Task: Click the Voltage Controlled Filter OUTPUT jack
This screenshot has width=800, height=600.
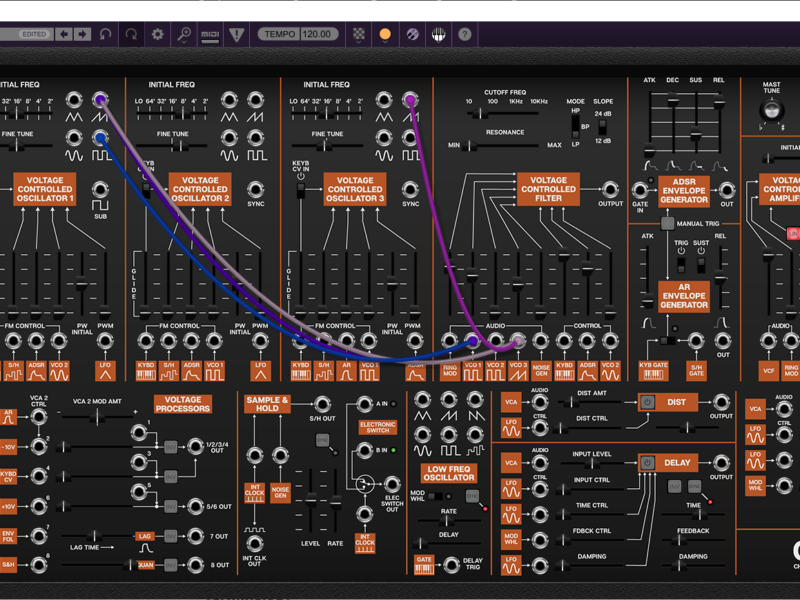Action: pyautogui.click(x=610, y=188)
